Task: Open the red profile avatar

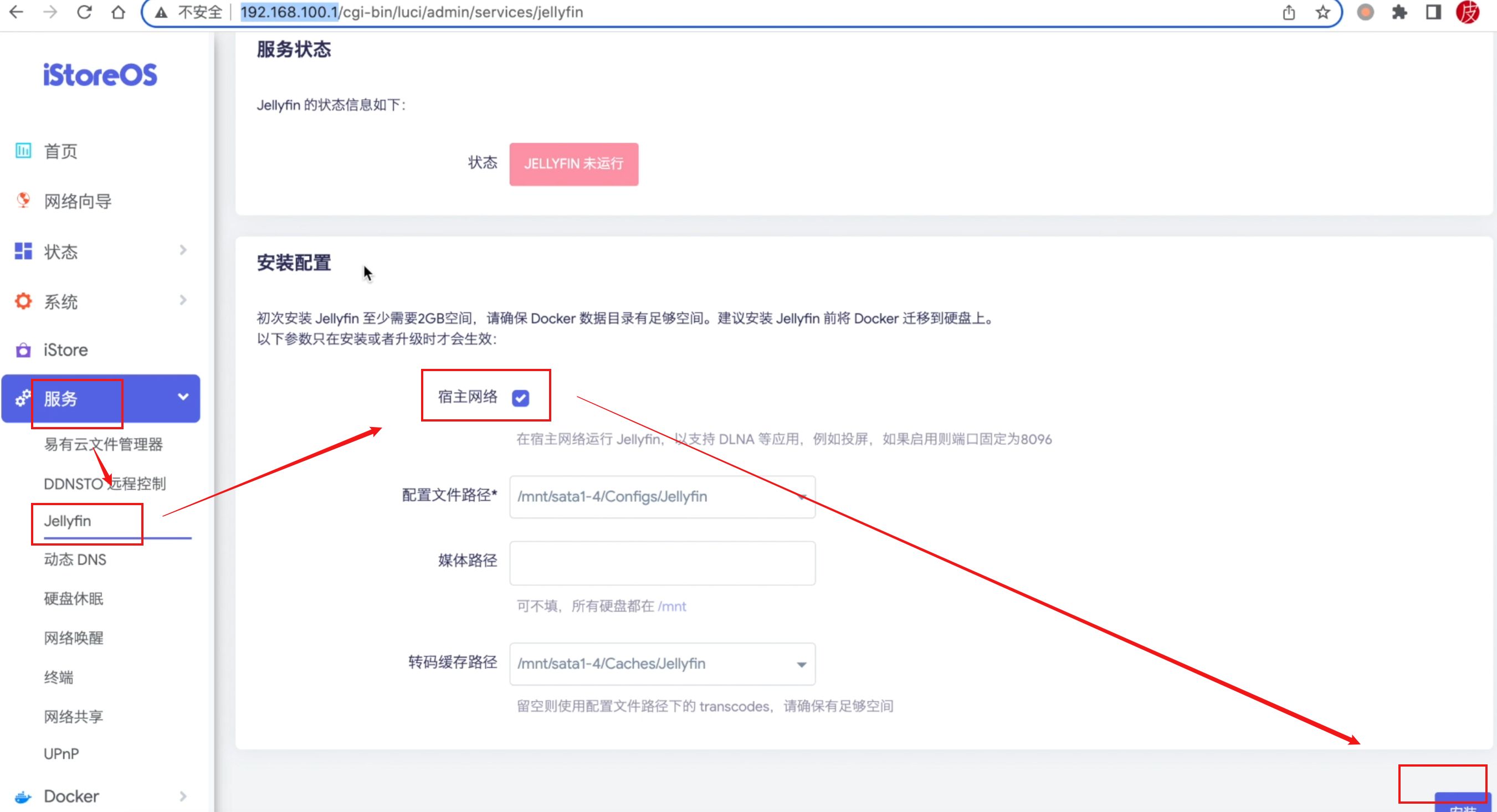Action: (1468, 12)
